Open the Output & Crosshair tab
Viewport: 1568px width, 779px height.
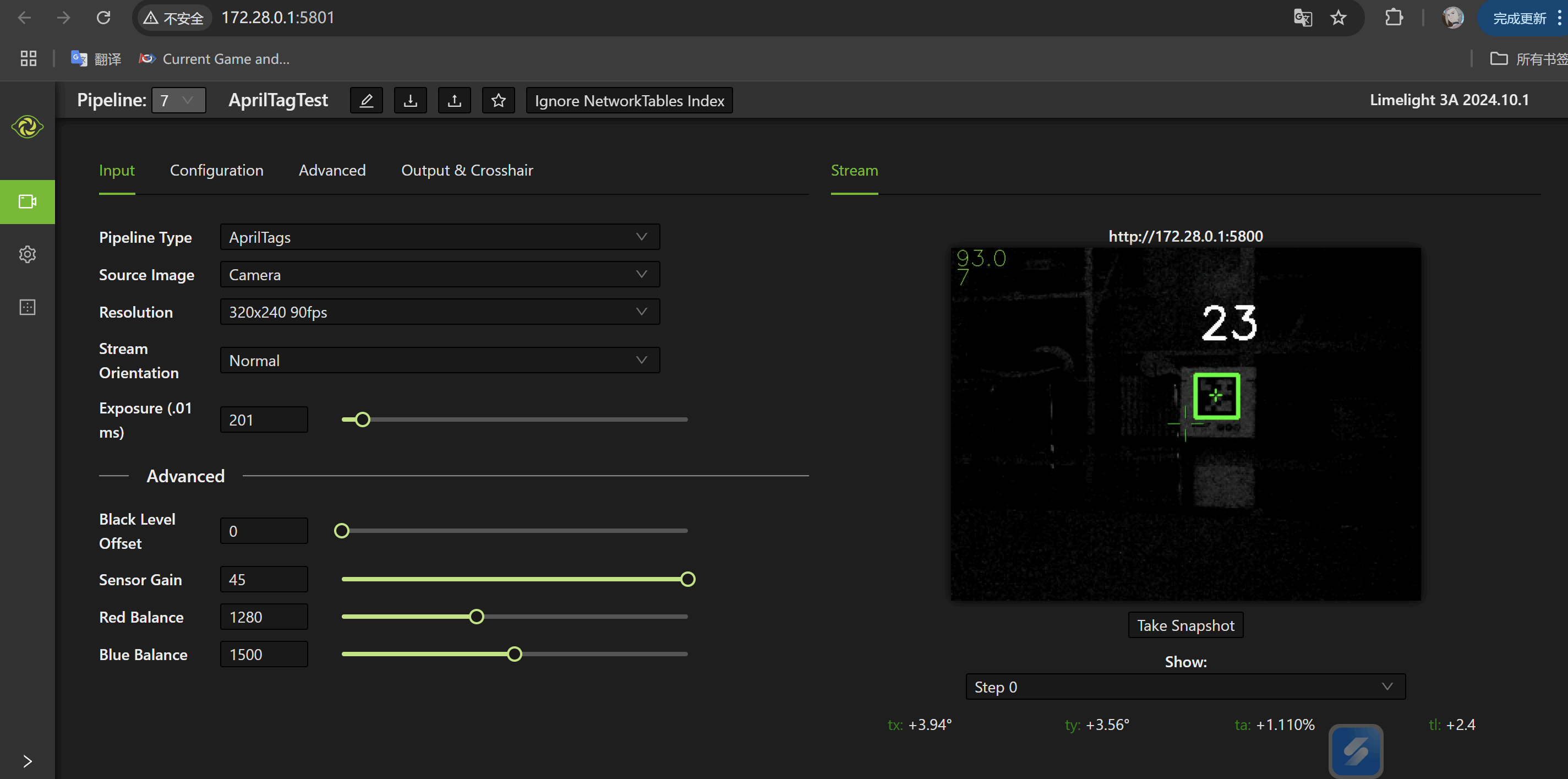(x=467, y=171)
